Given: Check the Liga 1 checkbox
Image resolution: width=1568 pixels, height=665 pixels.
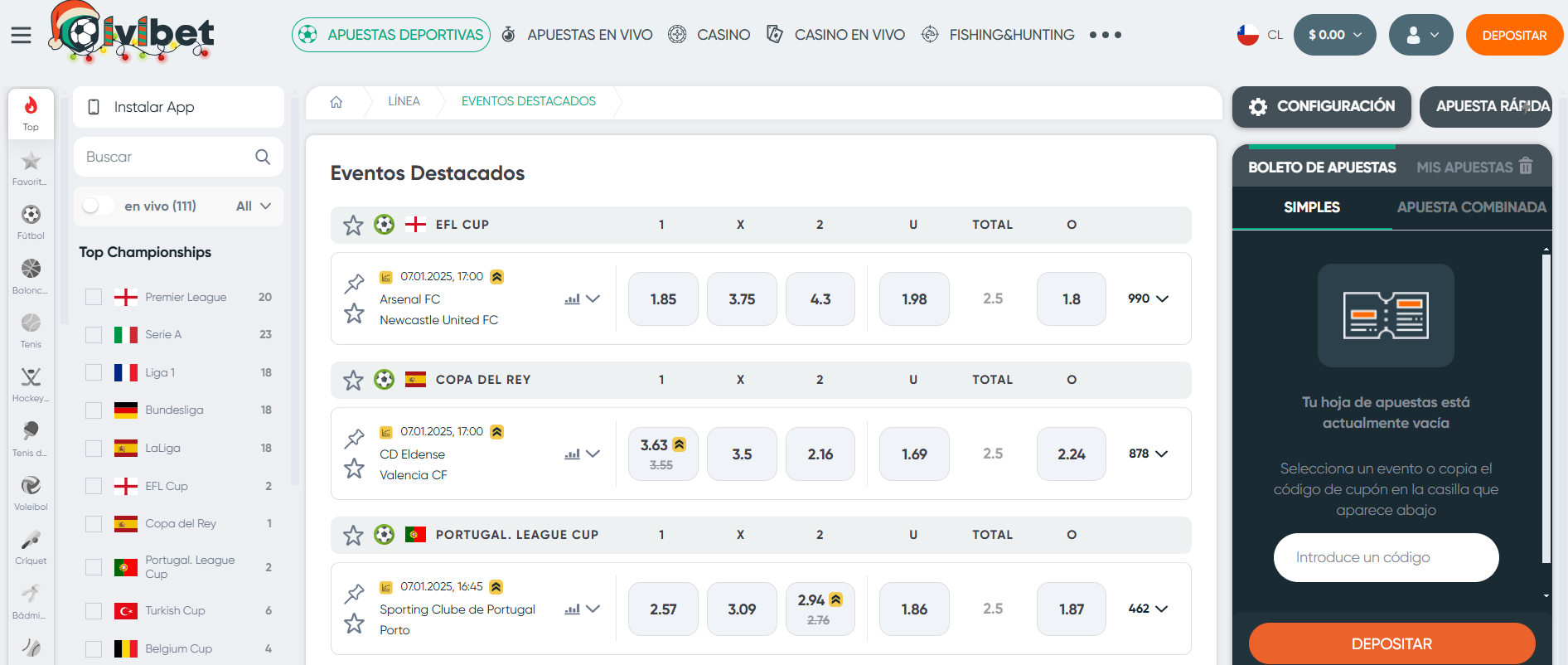Looking at the screenshot, I should [x=94, y=372].
